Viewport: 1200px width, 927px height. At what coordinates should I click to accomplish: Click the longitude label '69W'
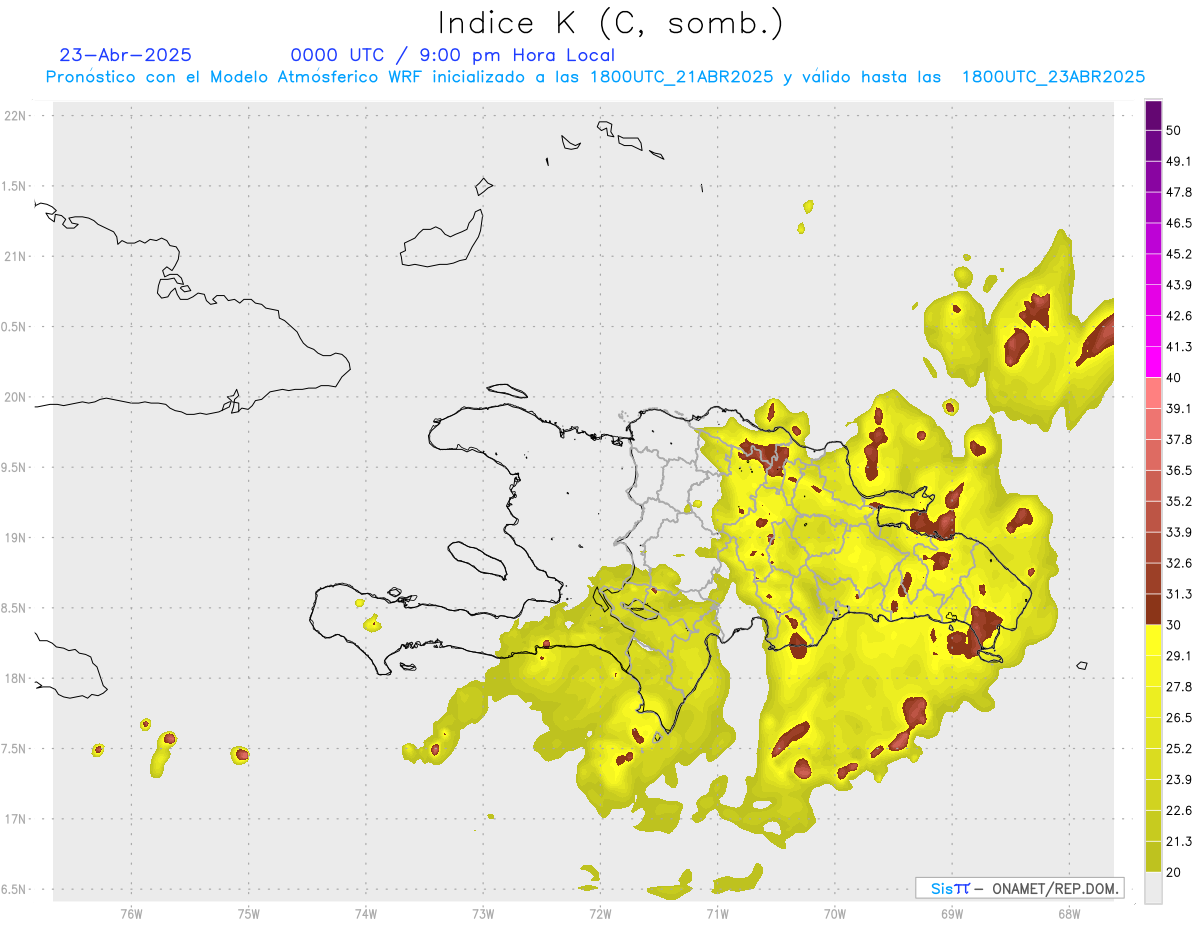951,914
